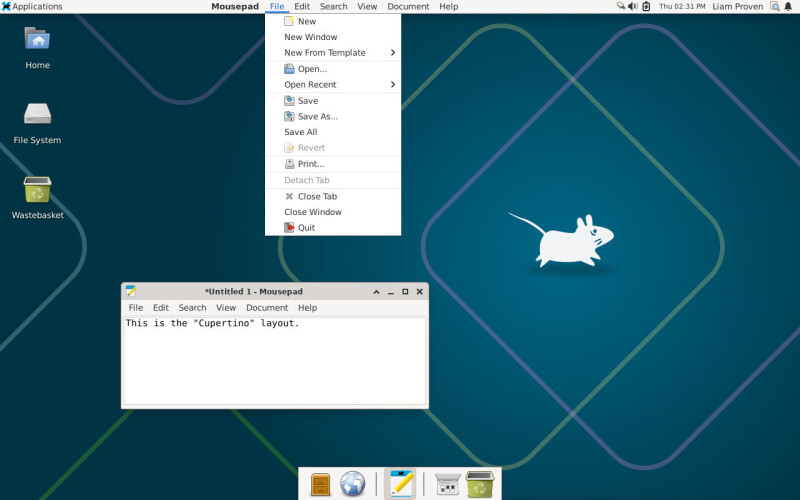This screenshot has height=500, width=800.
Task: Open the Wastebasket desktop icon
Action: click(37, 189)
